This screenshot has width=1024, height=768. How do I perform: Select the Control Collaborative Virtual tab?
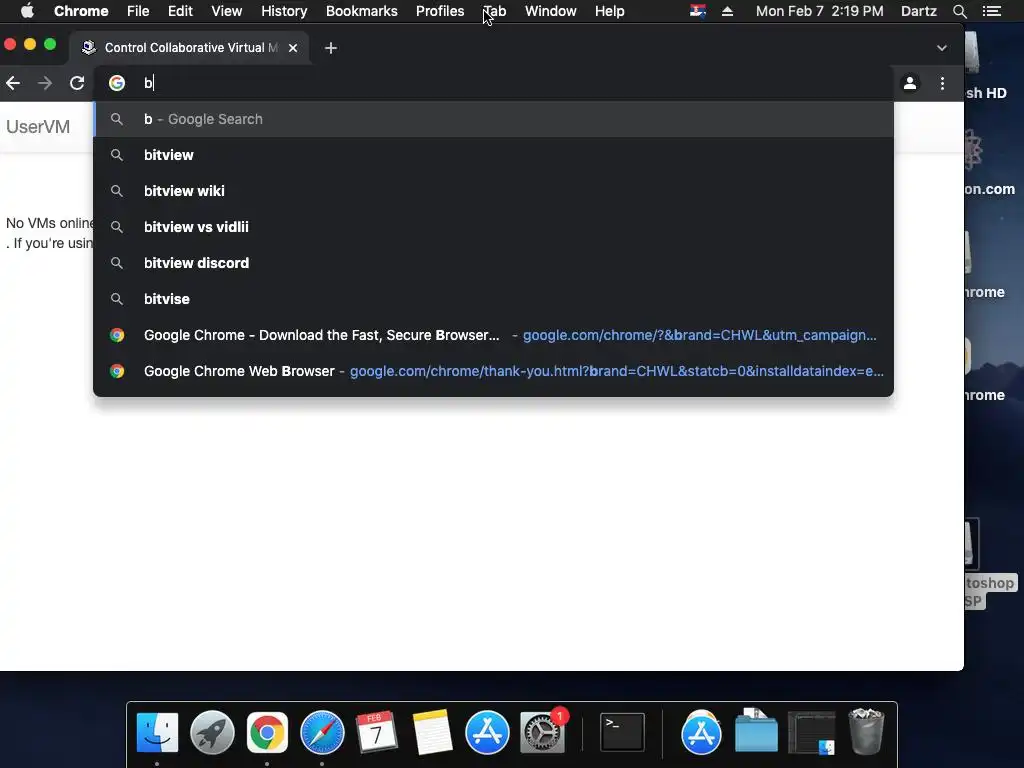189,48
